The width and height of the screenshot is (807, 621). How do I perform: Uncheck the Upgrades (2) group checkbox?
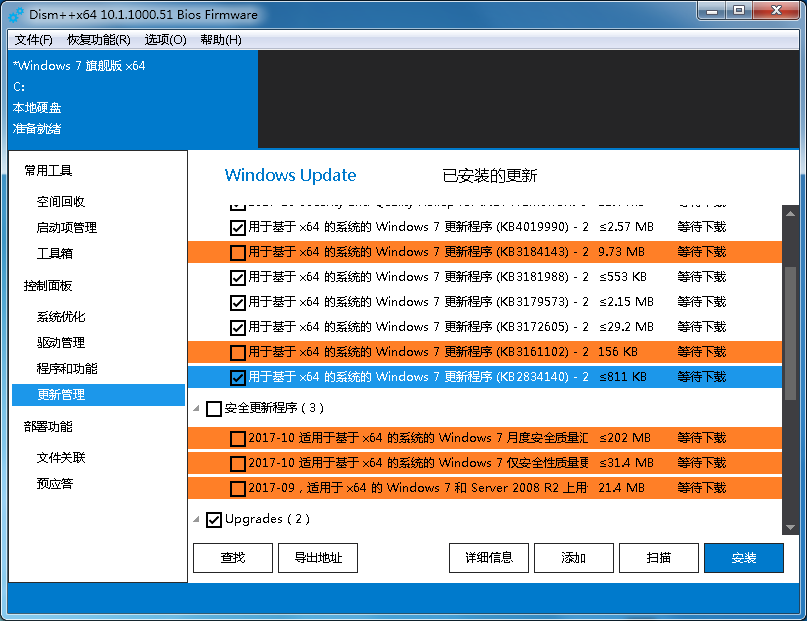214,520
